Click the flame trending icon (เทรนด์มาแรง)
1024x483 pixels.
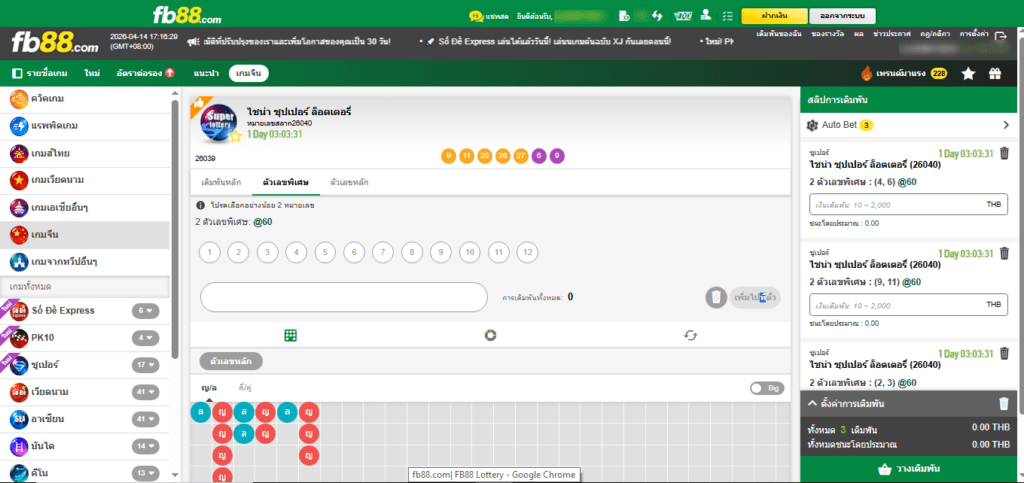tap(867, 73)
